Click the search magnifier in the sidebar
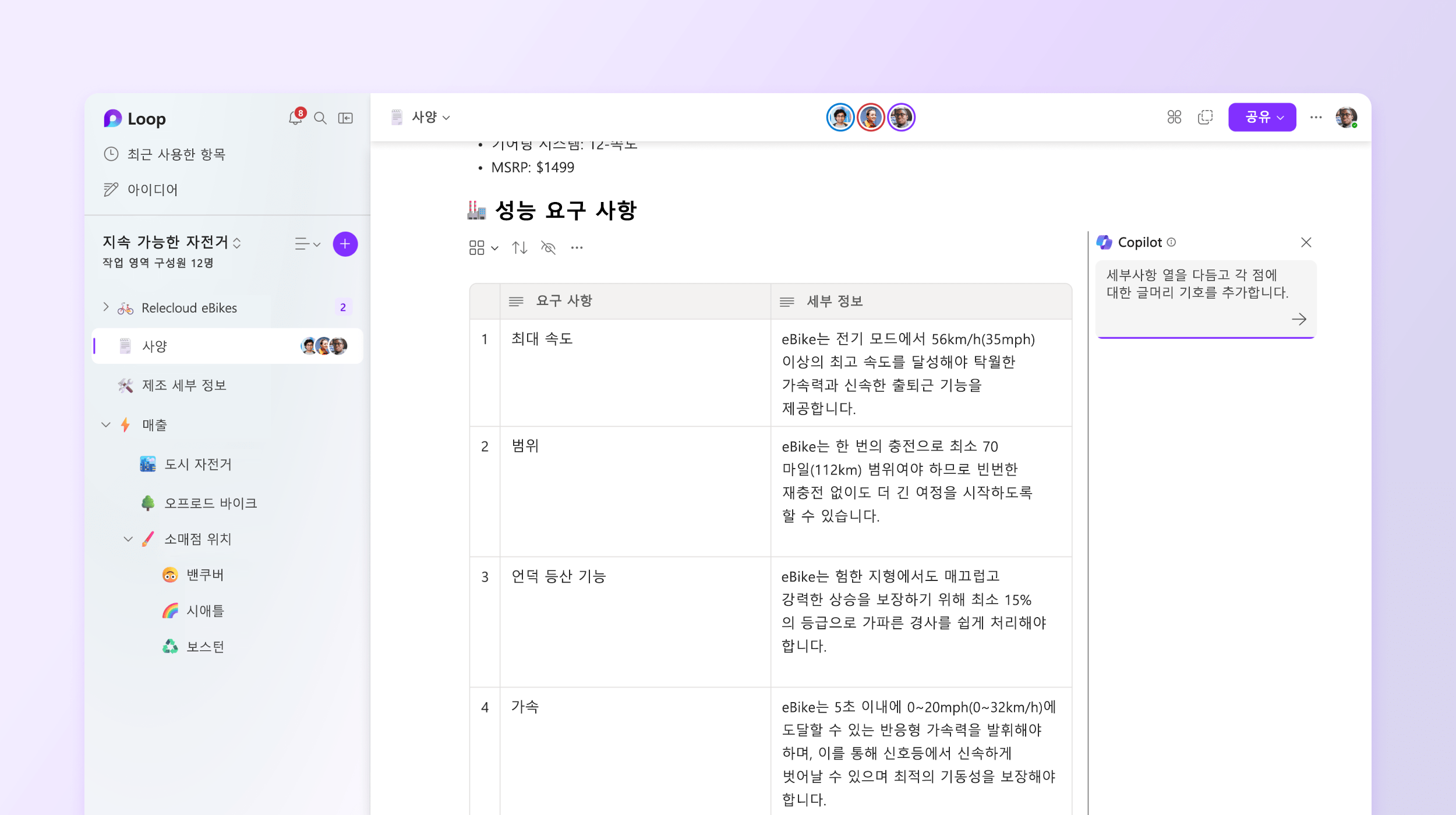 pos(320,118)
